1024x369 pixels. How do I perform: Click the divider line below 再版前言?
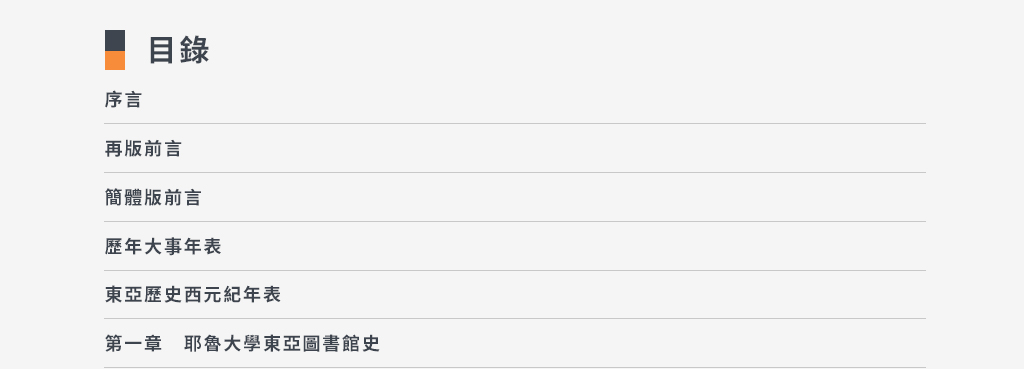[x=515, y=172]
